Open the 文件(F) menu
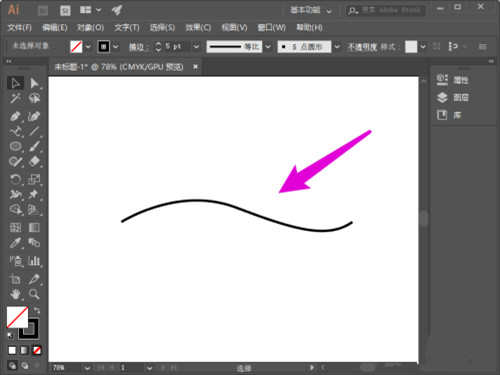500x375 pixels. click(x=19, y=28)
